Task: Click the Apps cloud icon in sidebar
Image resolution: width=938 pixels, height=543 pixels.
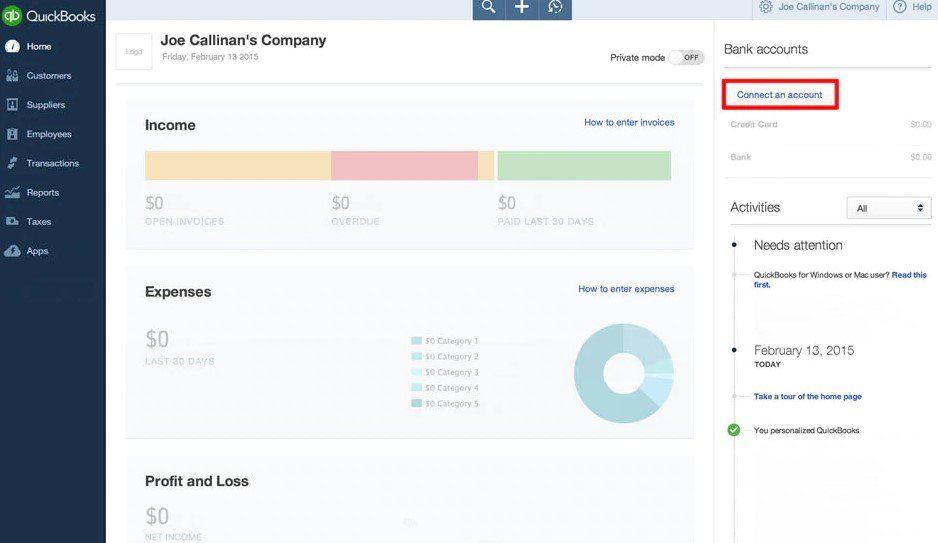Action: coord(12,251)
